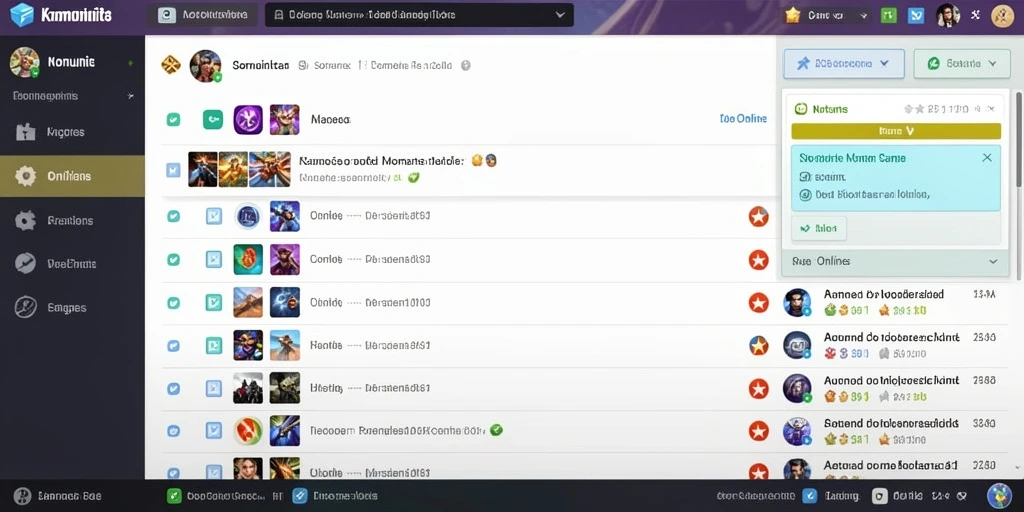Open the DeeBnutts chart icon in sidebar
The width and height of the screenshot is (1024, 512).
[x=25, y=264]
